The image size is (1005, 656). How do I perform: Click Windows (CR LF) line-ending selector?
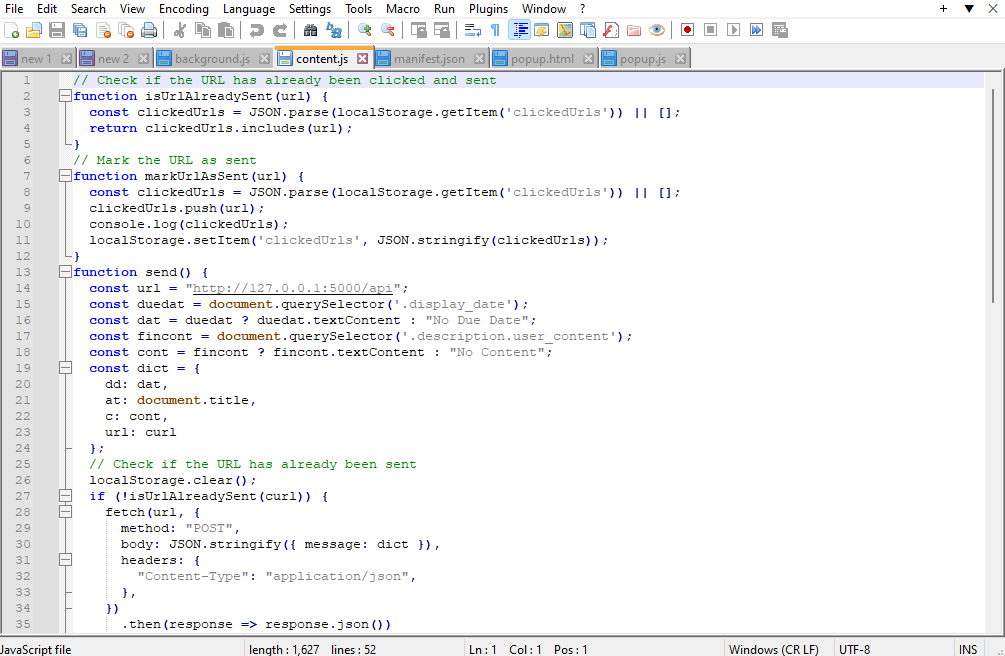point(774,650)
